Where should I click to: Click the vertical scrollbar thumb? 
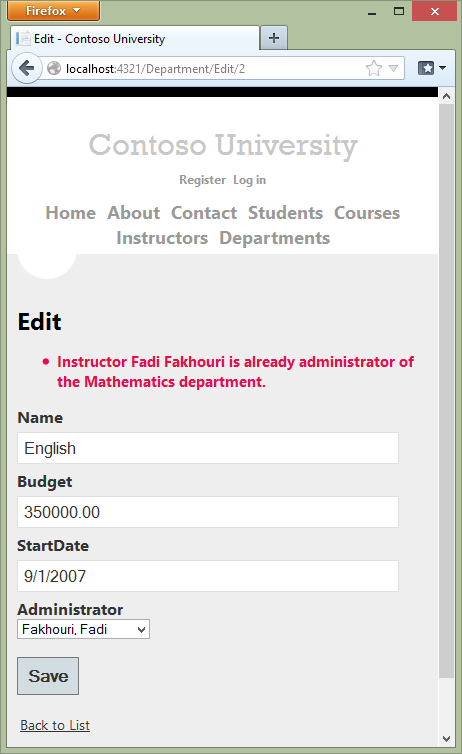[446, 391]
